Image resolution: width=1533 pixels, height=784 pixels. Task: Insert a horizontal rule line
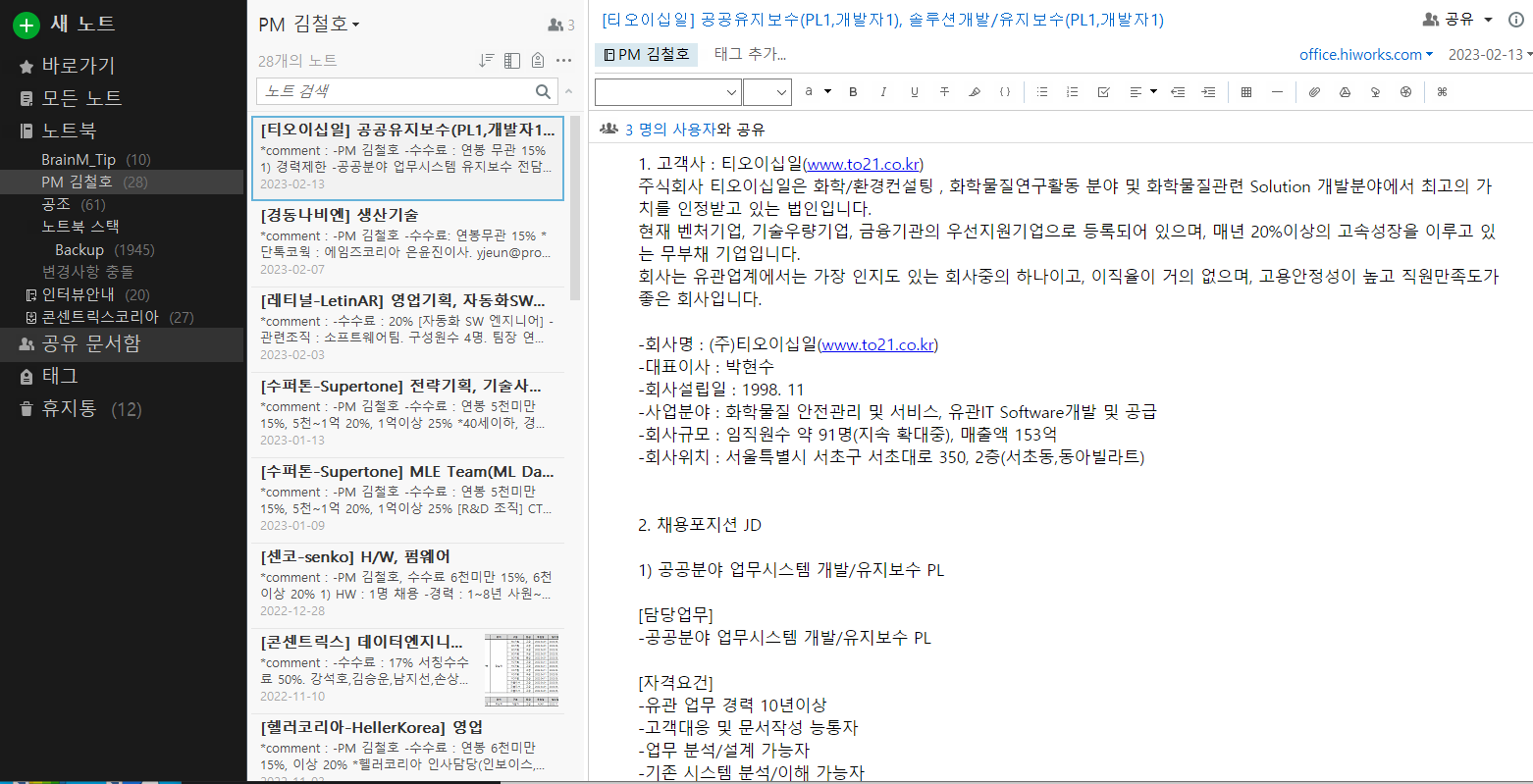tap(1277, 91)
